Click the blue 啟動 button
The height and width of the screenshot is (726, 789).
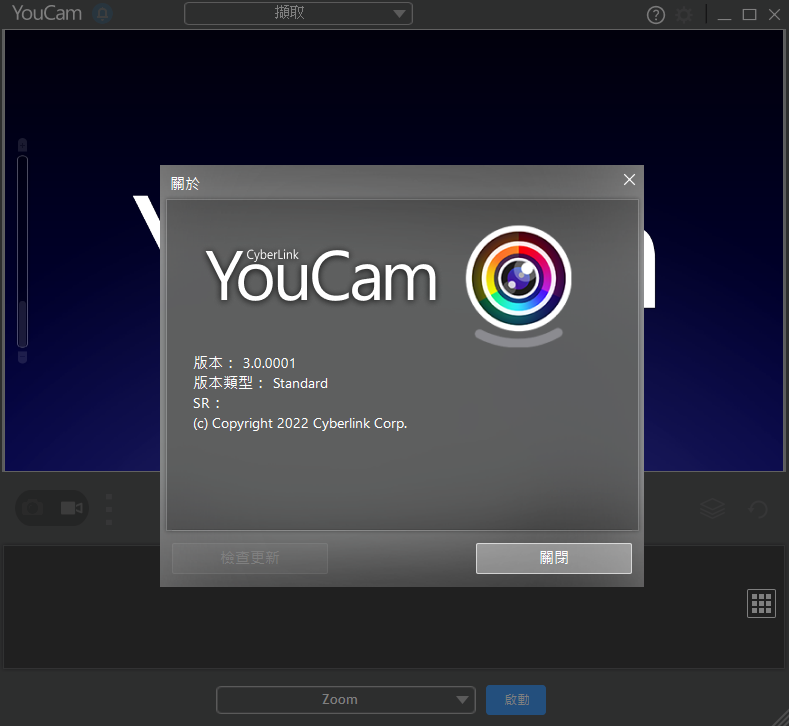516,700
